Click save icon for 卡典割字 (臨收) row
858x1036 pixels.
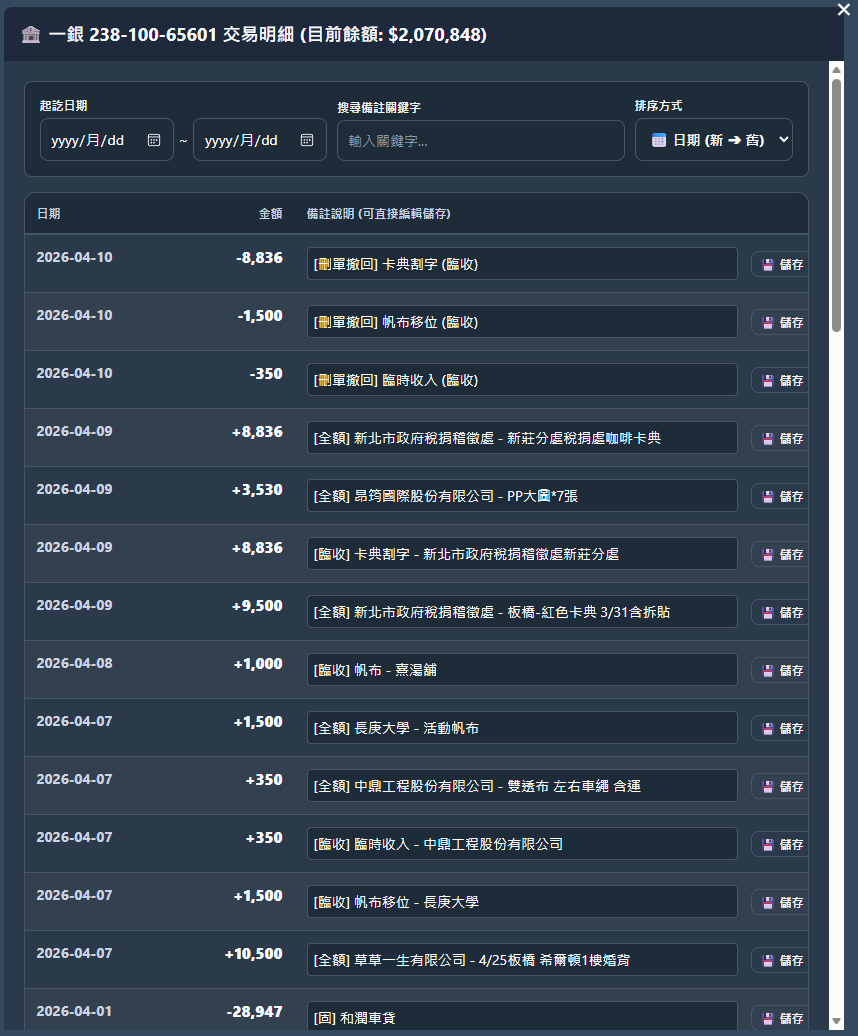[768, 265]
